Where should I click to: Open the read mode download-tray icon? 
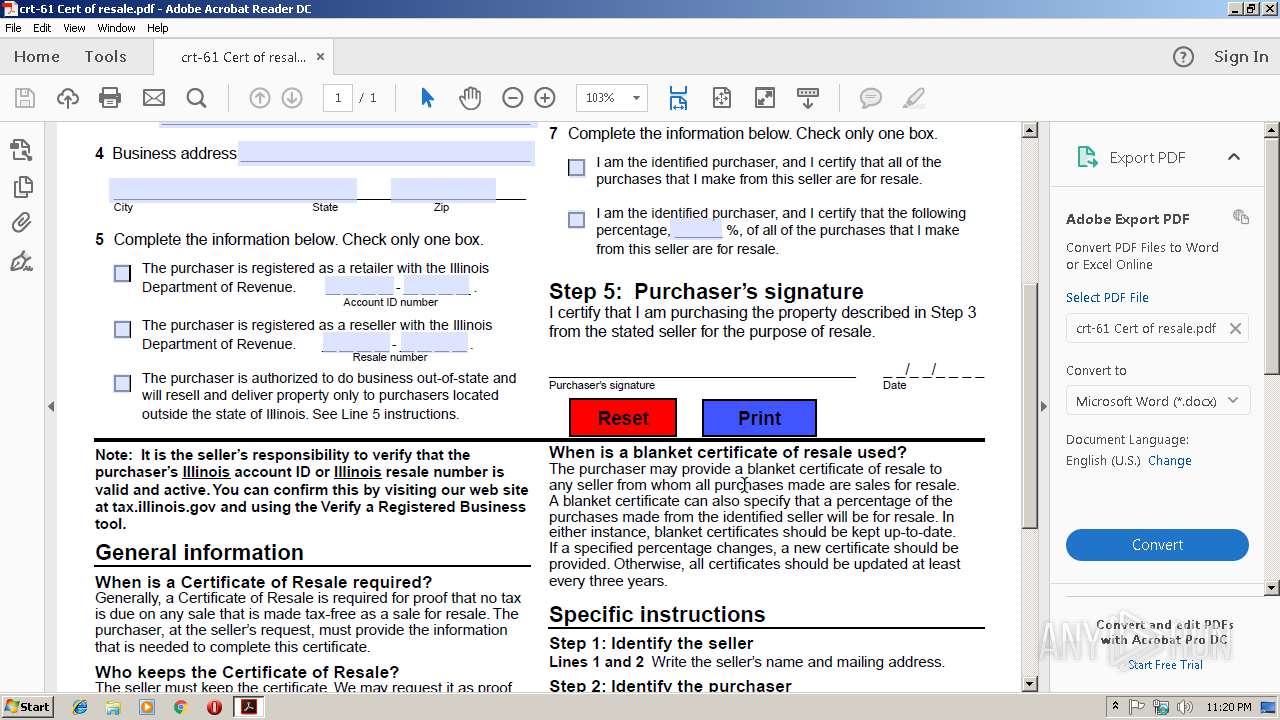(x=808, y=98)
